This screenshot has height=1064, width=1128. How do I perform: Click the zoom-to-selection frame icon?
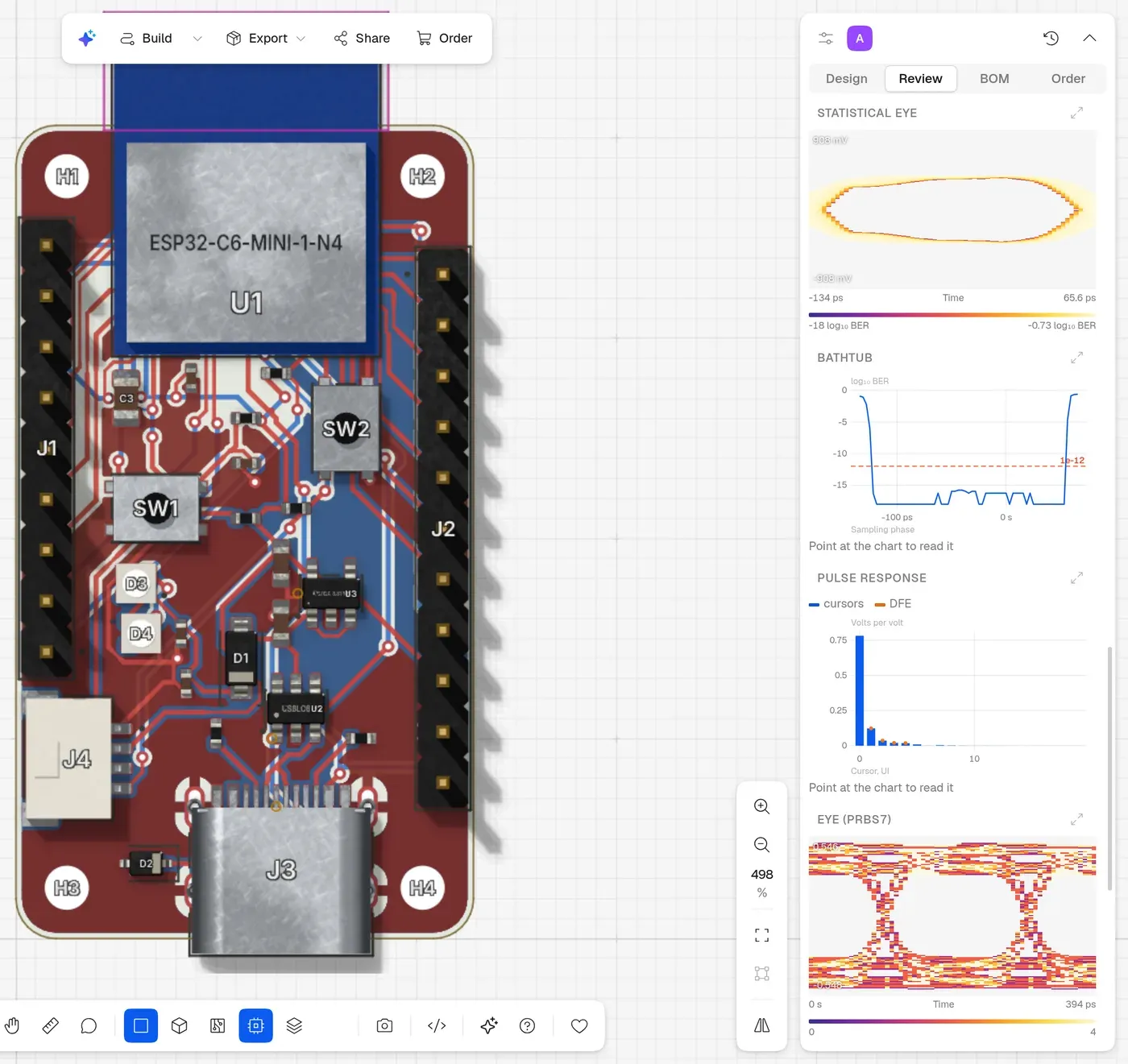point(761,973)
